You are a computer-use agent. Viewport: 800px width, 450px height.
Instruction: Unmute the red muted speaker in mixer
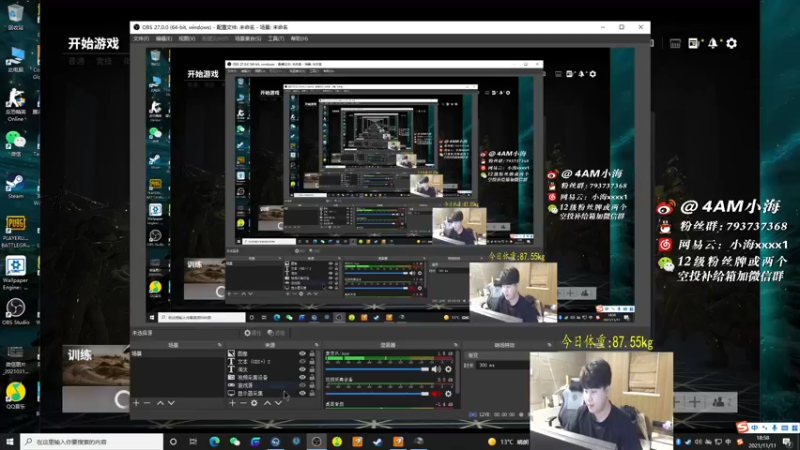pos(436,394)
